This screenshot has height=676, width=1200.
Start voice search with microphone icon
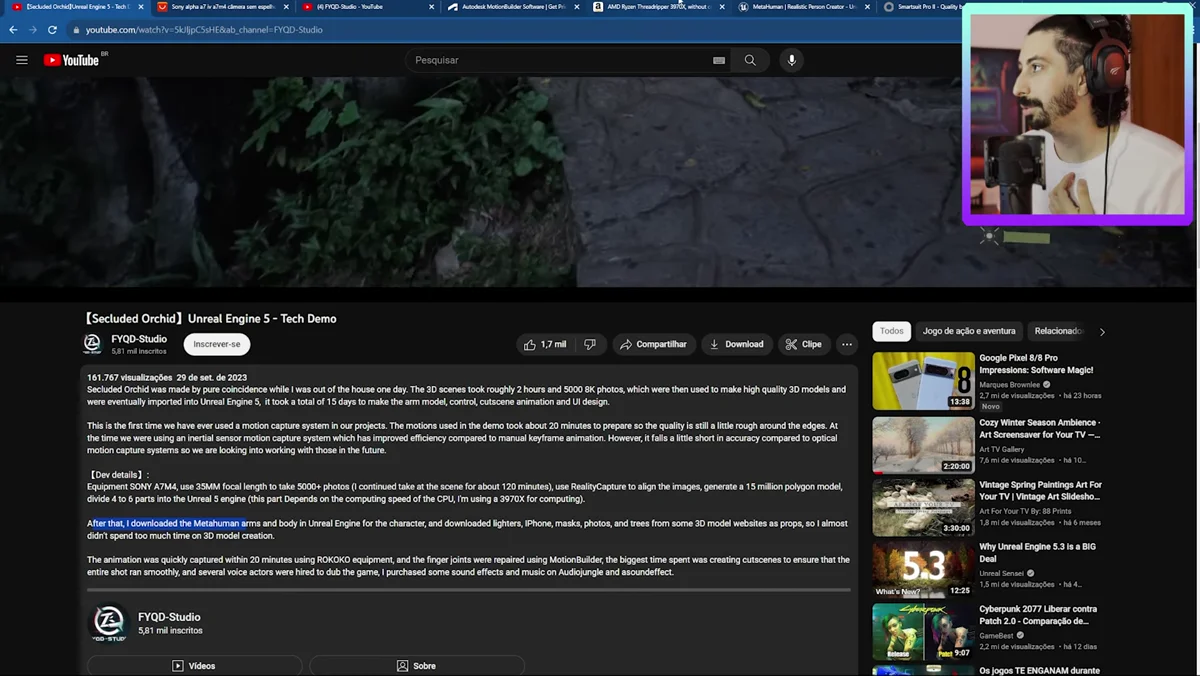tap(791, 60)
